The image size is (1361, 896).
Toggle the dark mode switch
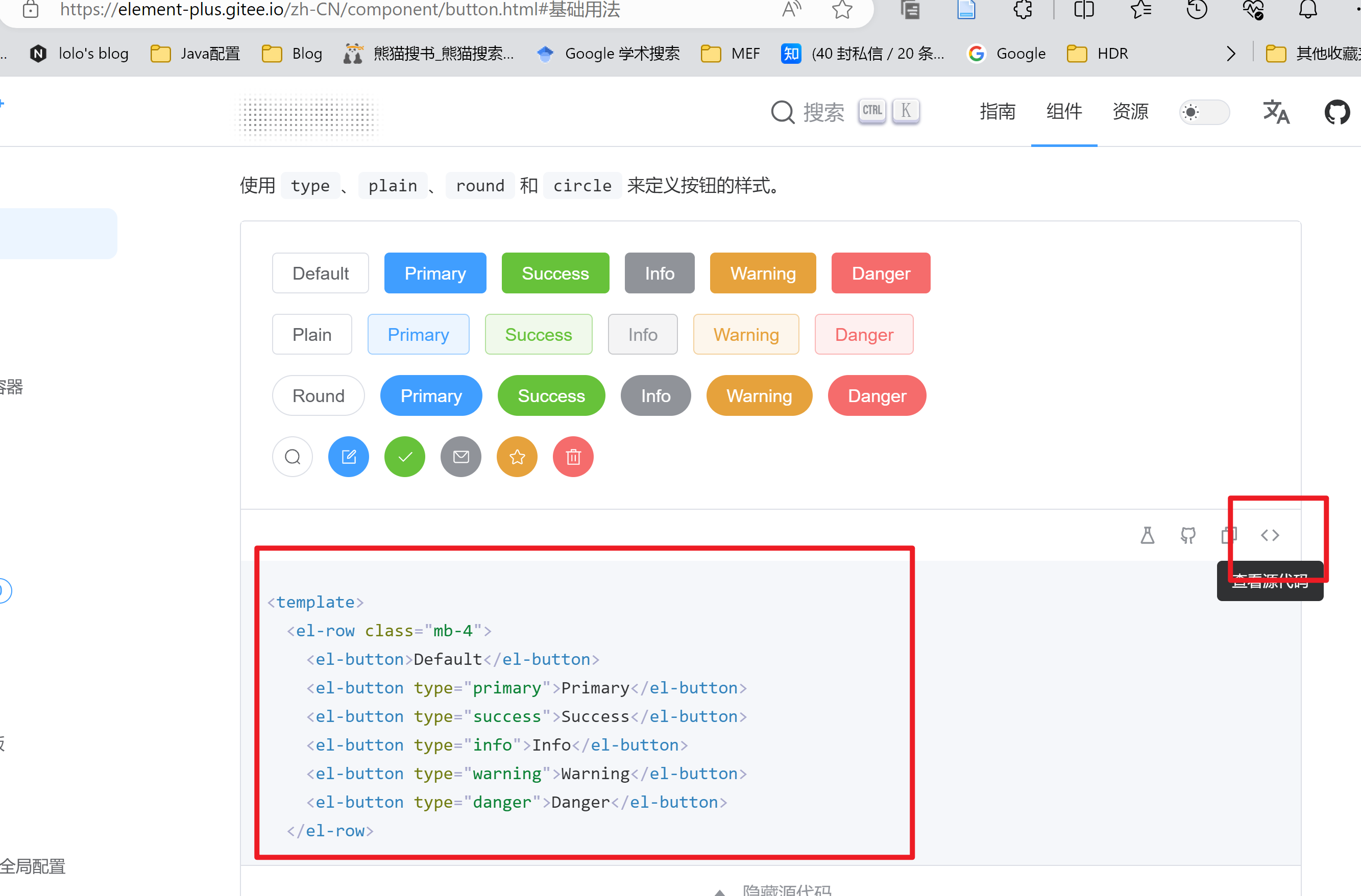(x=1204, y=111)
